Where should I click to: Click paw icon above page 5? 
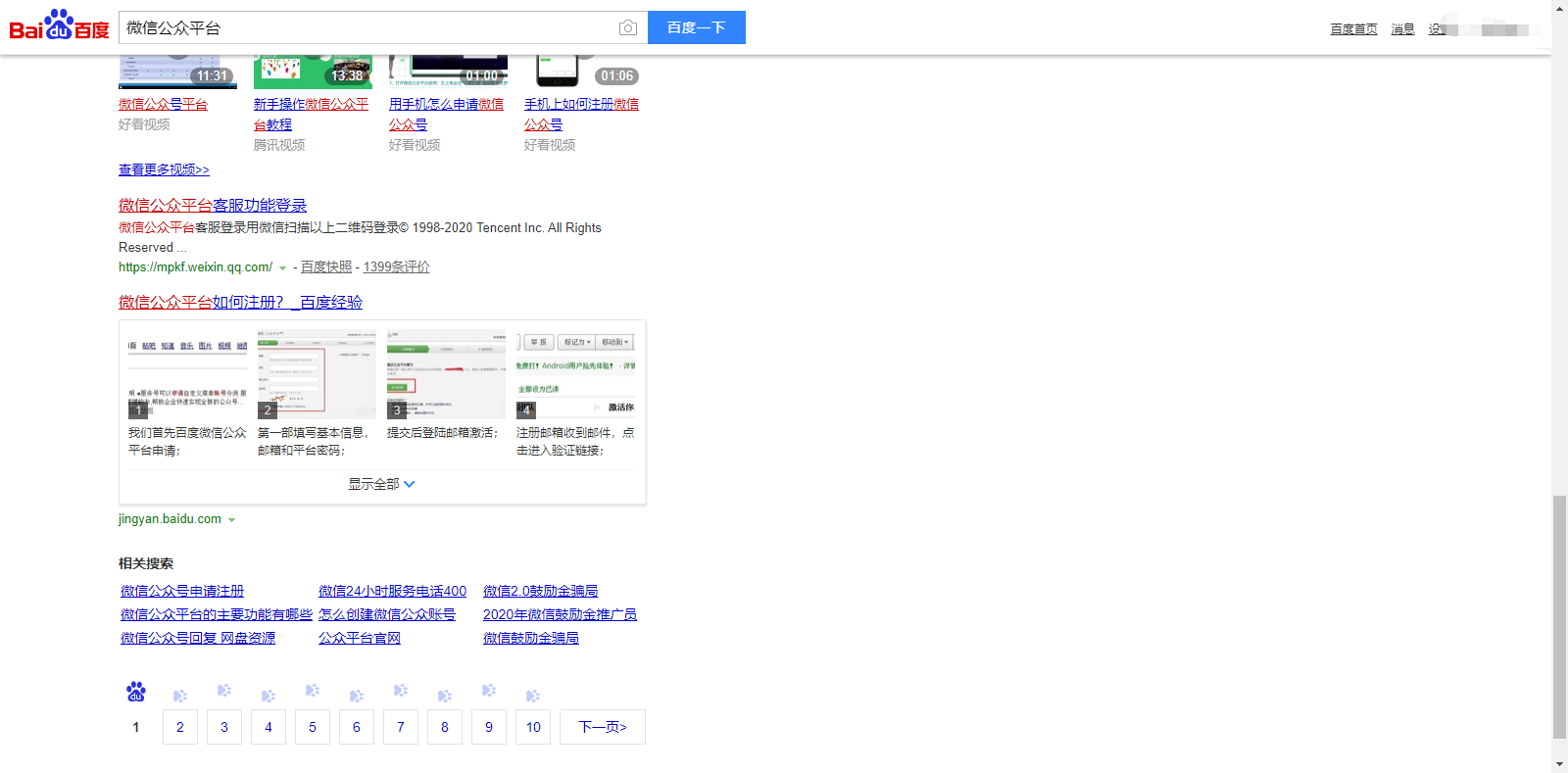click(313, 691)
